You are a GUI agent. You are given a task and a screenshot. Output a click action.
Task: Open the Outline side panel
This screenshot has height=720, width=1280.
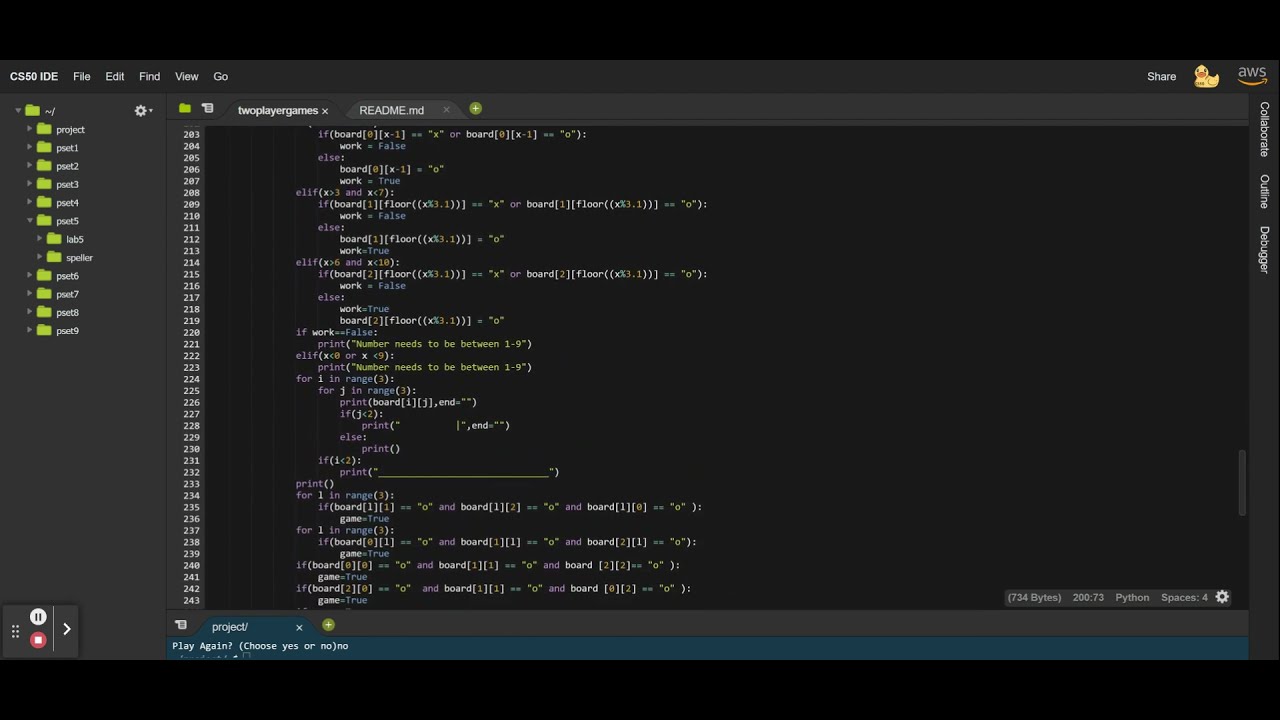click(1264, 191)
